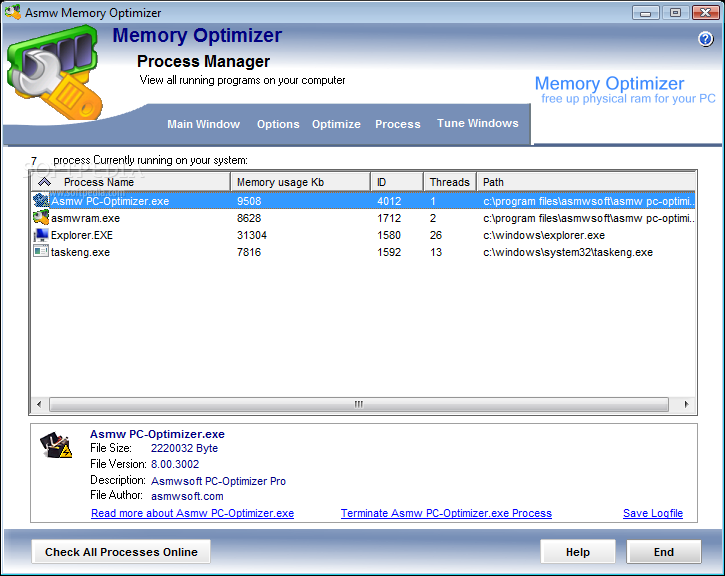Select the taskeng.exe process name

click(x=80, y=252)
